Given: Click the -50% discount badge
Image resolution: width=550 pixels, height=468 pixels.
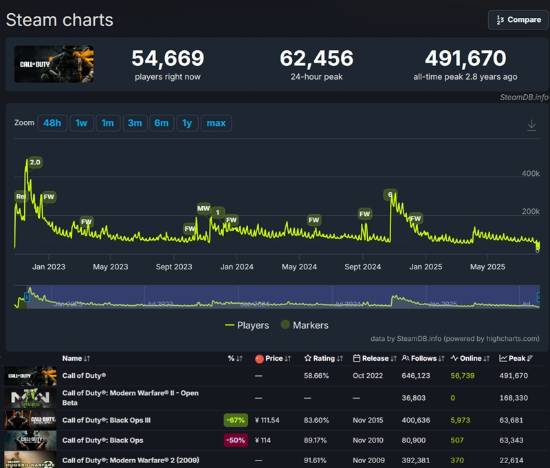Looking at the screenshot, I should 236,440.
